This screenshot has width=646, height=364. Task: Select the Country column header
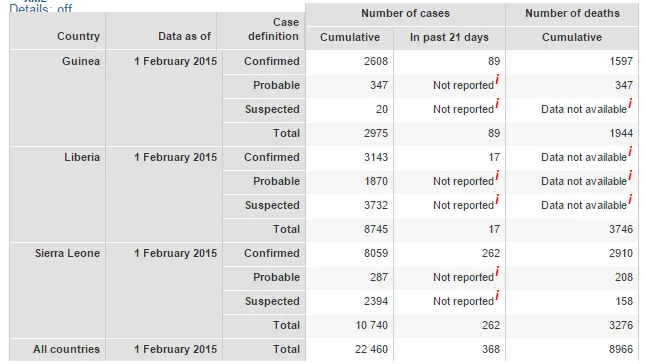click(78, 36)
